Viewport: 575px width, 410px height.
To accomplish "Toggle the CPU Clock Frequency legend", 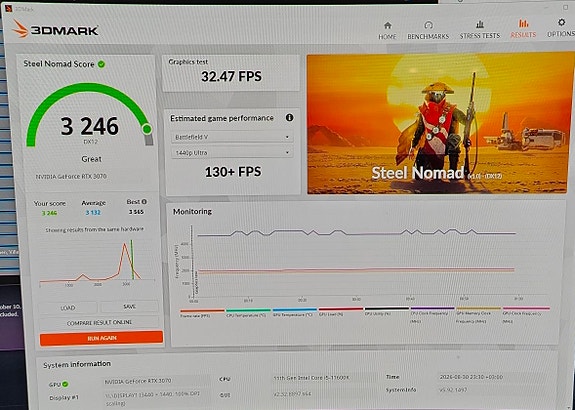I will tap(432, 315).
